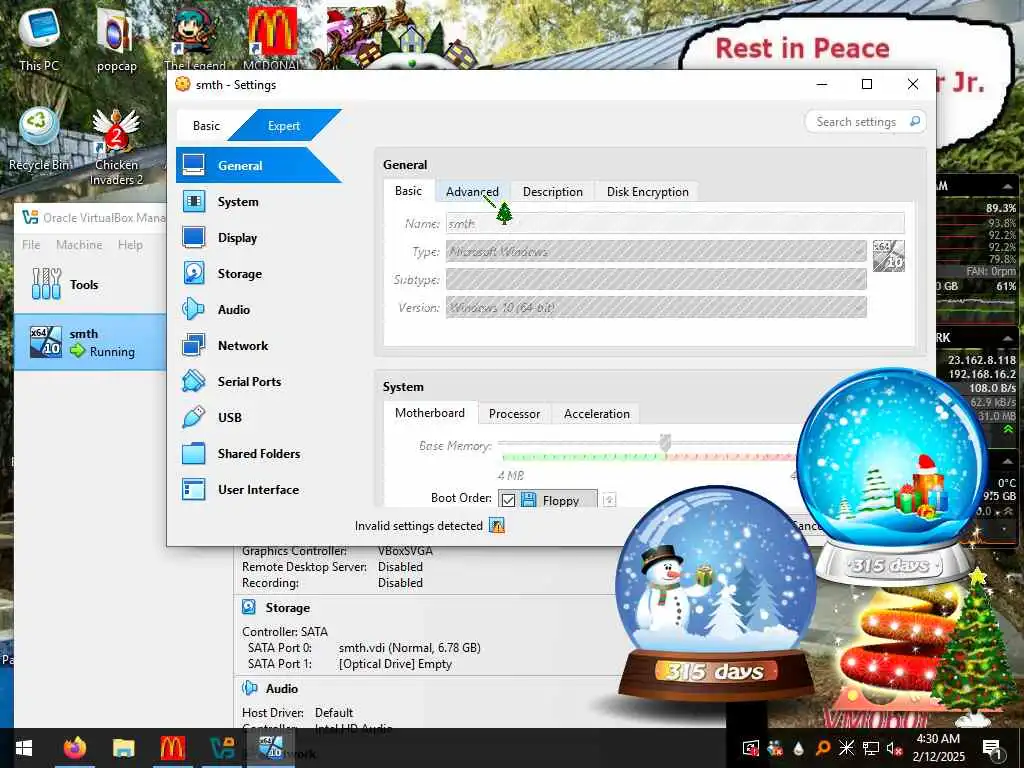Viewport: 1024px width, 768px height.
Task: Click the '[Optical Drive] Empty' entry
Action: (x=395, y=664)
